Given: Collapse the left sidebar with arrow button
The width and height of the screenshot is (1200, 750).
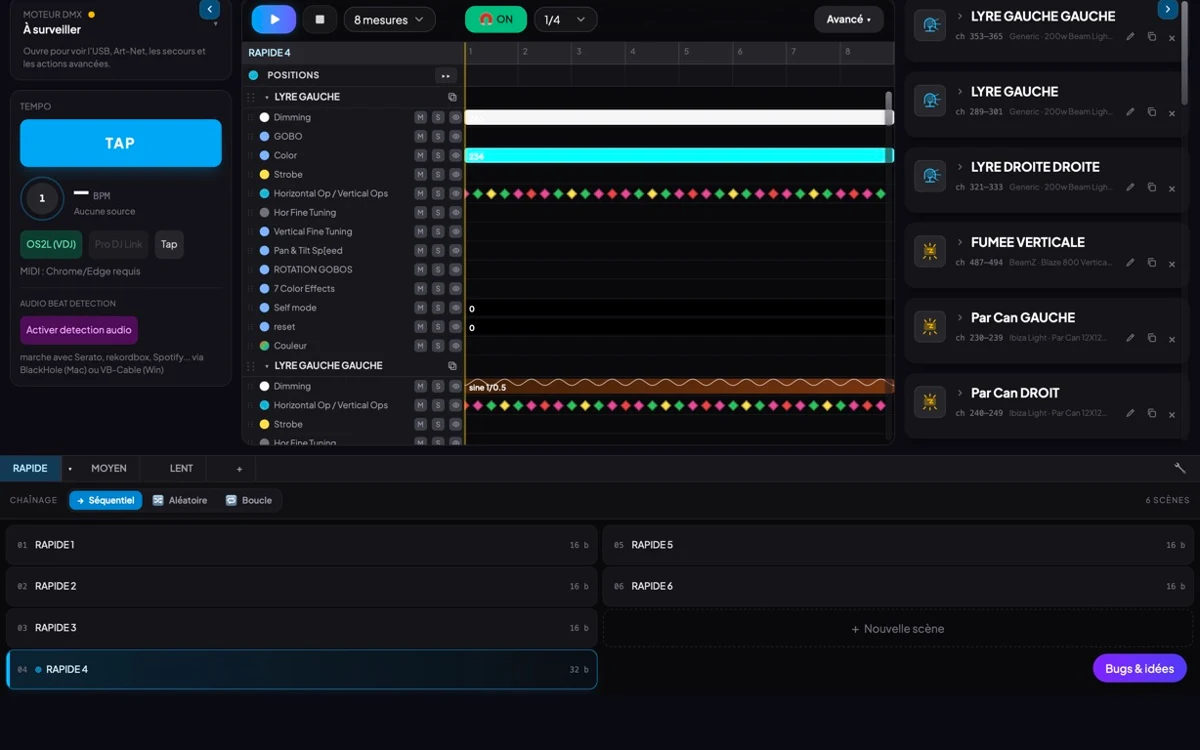Looking at the screenshot, I should pyautogui.click(x=209, y=9).
